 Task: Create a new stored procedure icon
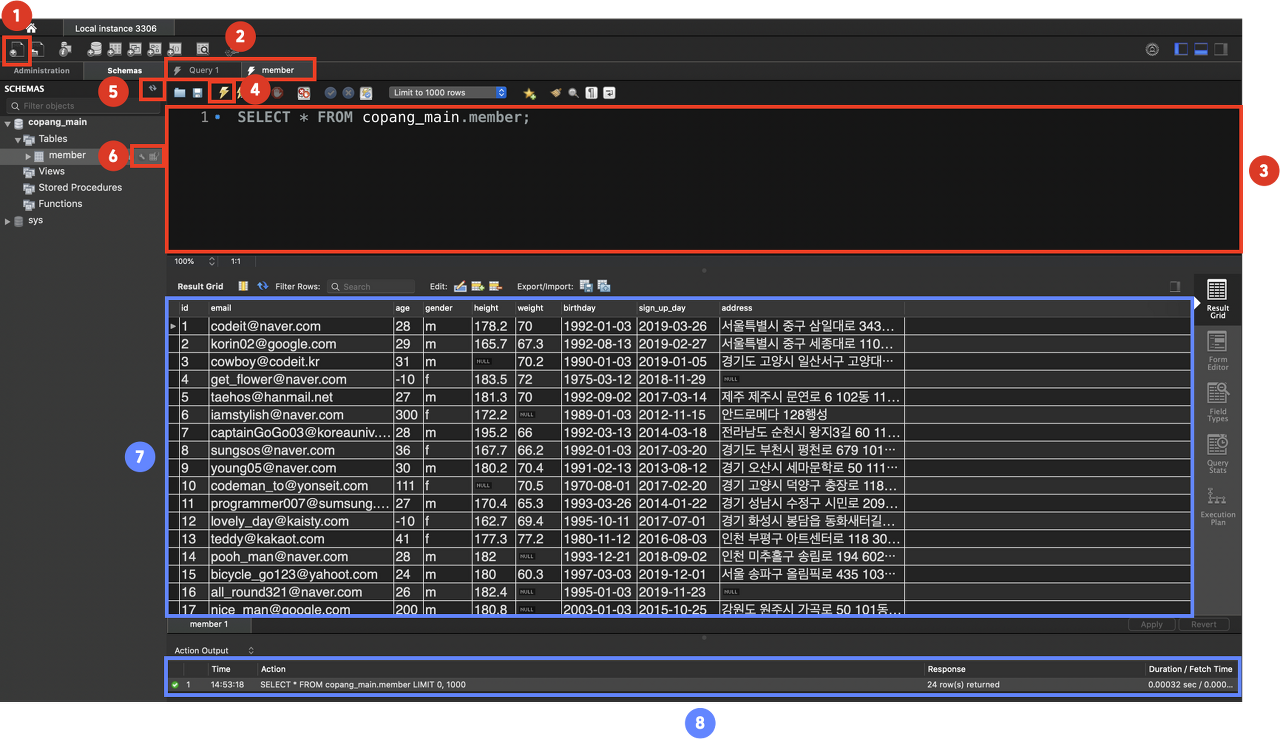point(155,49)
